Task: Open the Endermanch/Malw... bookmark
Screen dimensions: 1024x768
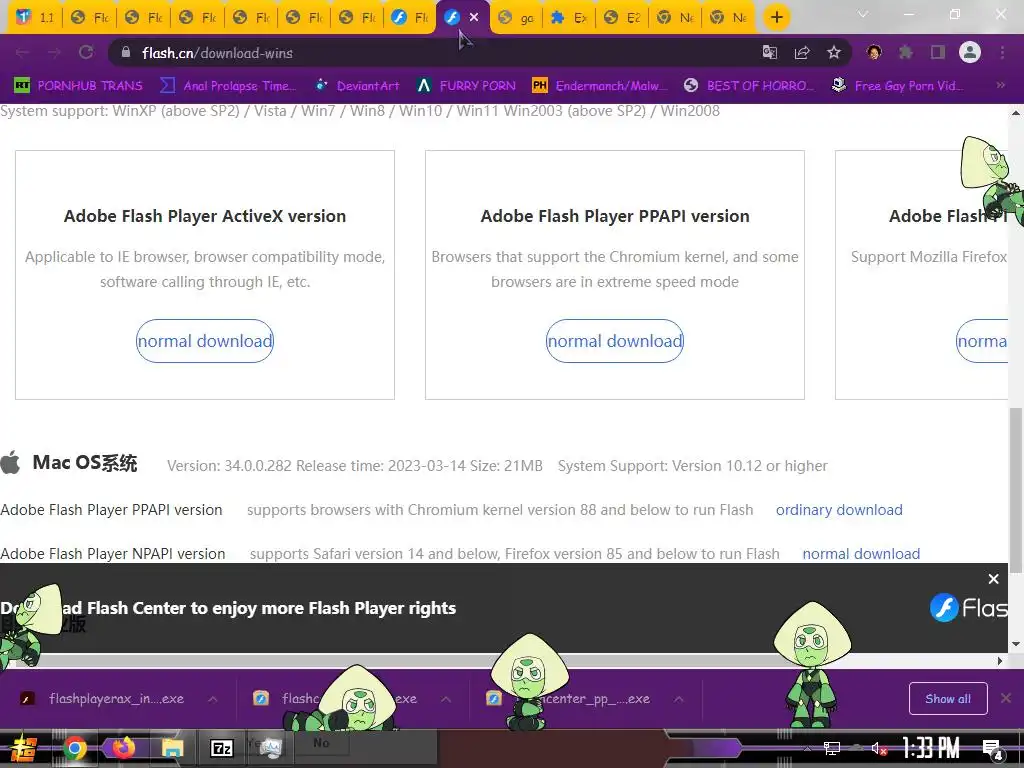Action: click(x=600, y=86)
